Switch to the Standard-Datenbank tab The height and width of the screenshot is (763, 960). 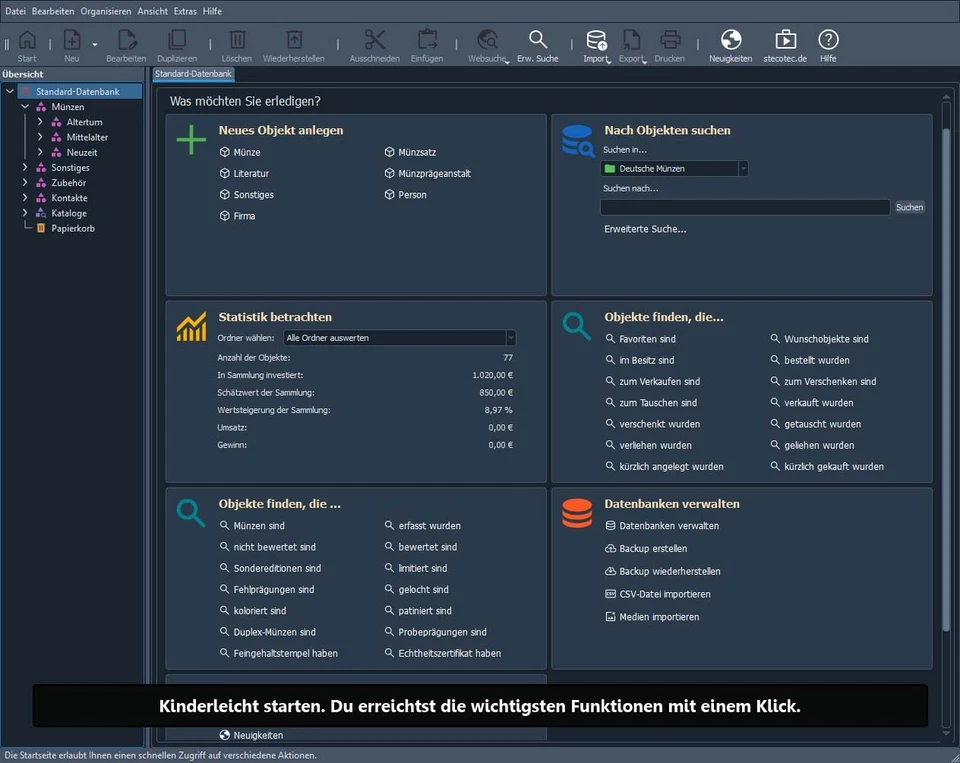193,74
